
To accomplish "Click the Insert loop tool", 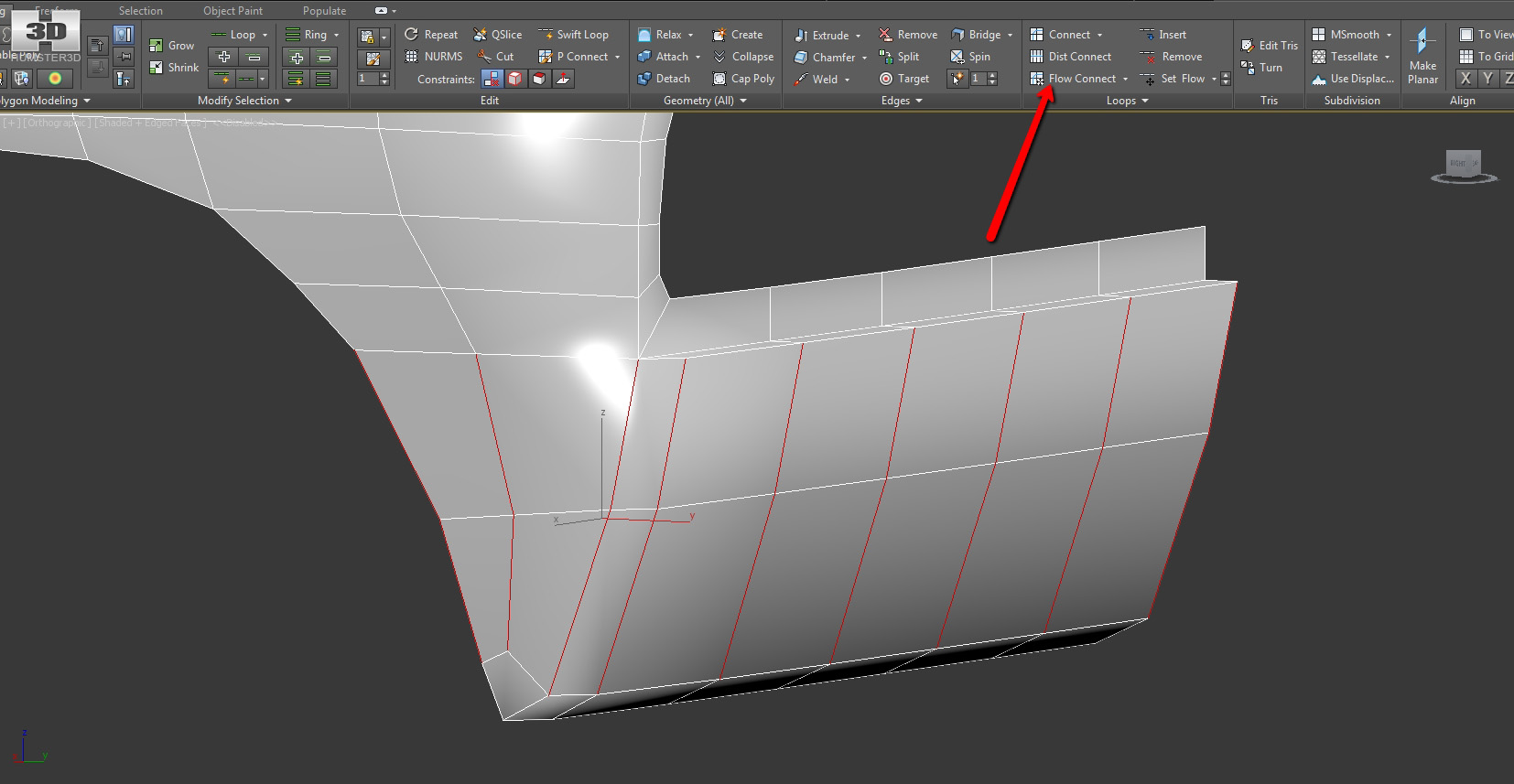I will click(1163, 35).
